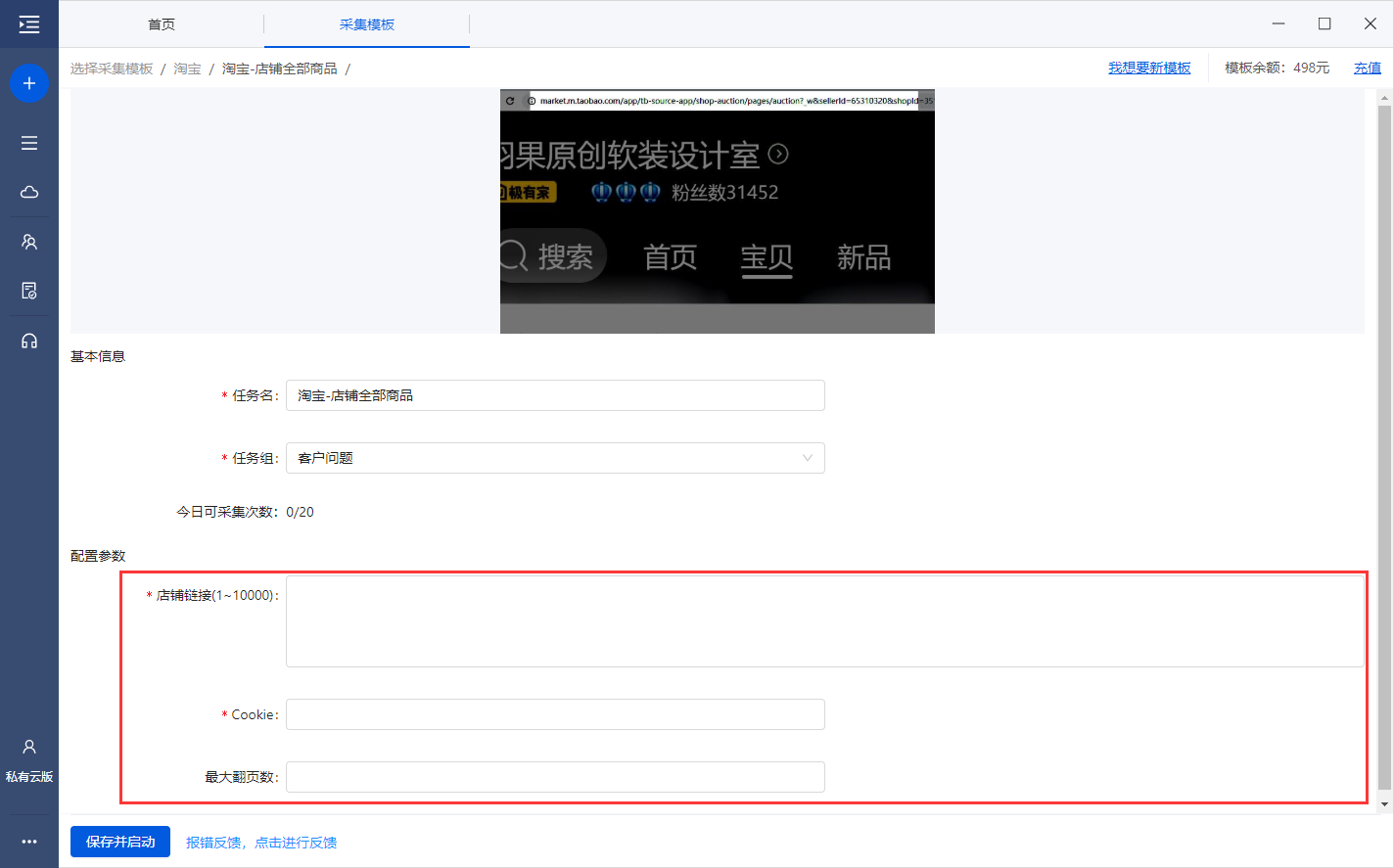Click the scrollbar down arrow
The image size is (1394, 868).
1384,804
